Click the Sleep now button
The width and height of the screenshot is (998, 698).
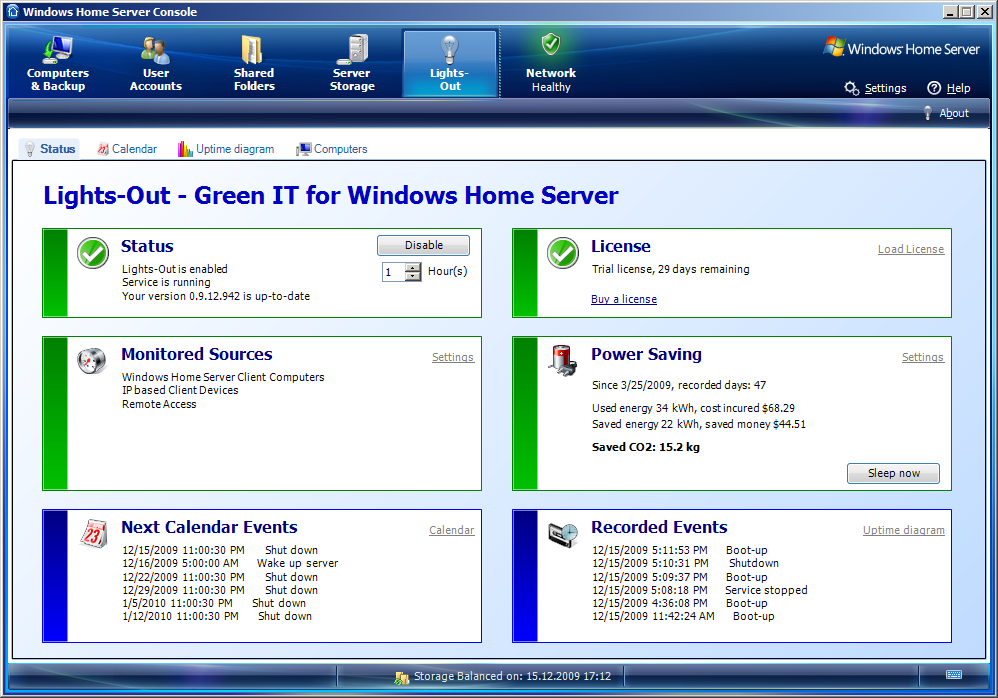point(893,473)
